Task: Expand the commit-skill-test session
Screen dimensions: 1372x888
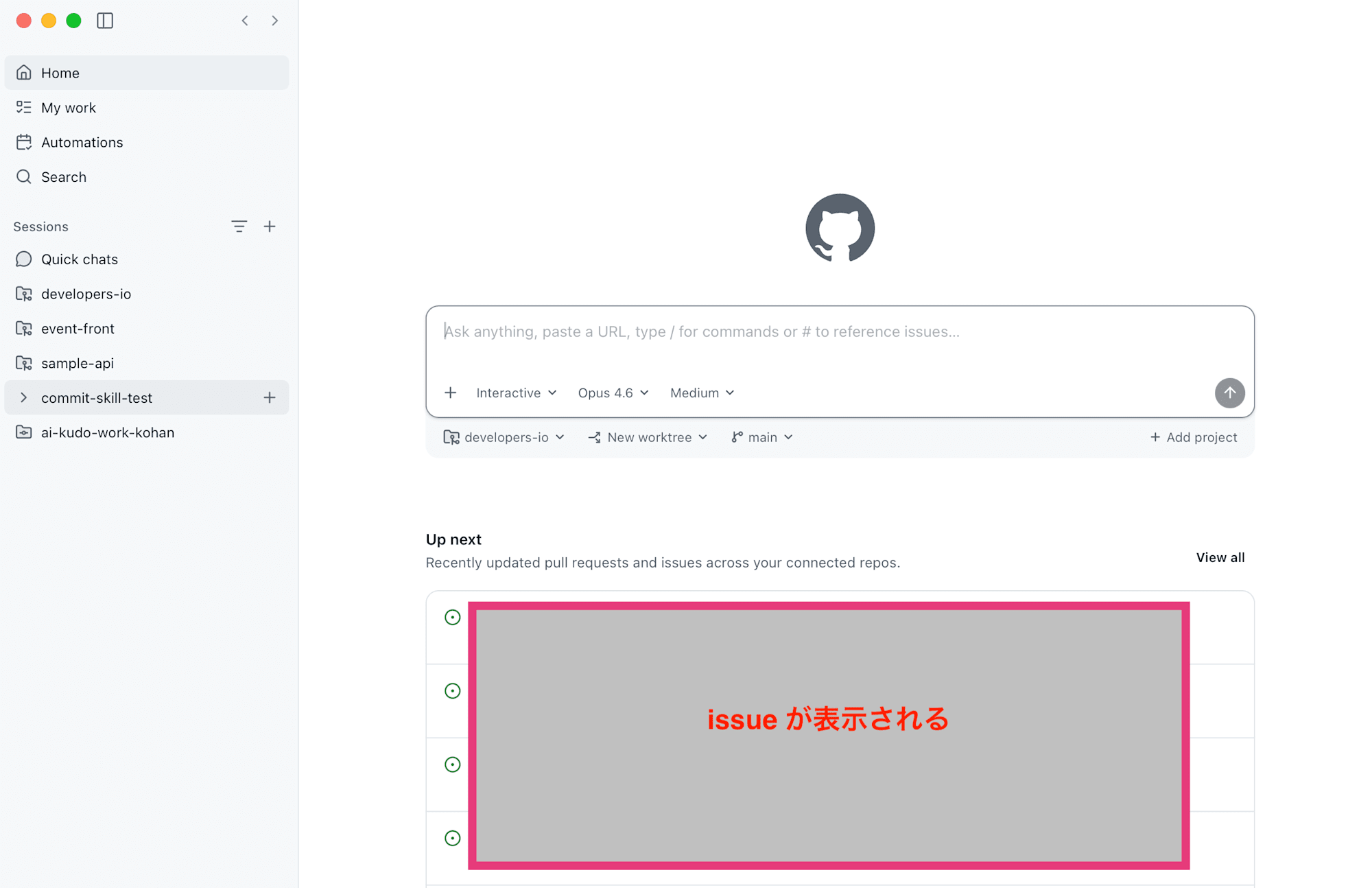Action: click(24, 397)
